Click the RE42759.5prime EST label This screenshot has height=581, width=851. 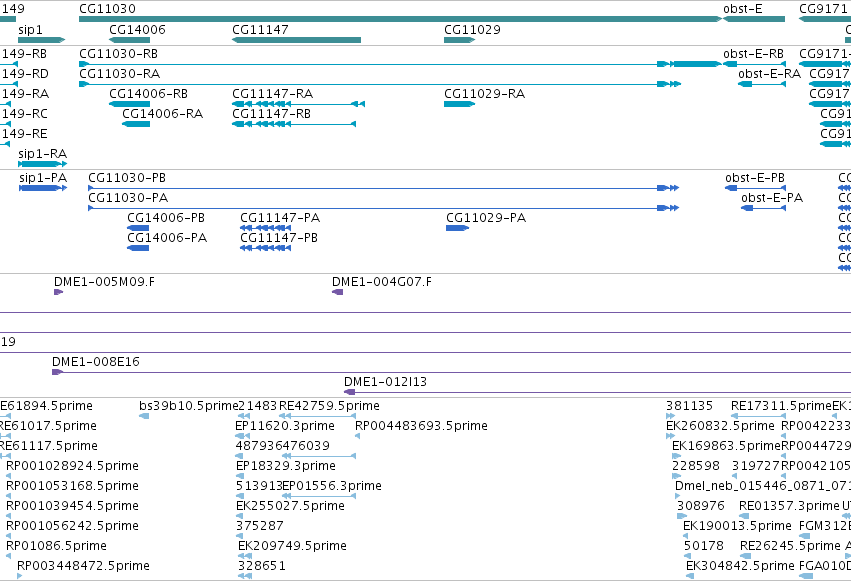(329, 406)
